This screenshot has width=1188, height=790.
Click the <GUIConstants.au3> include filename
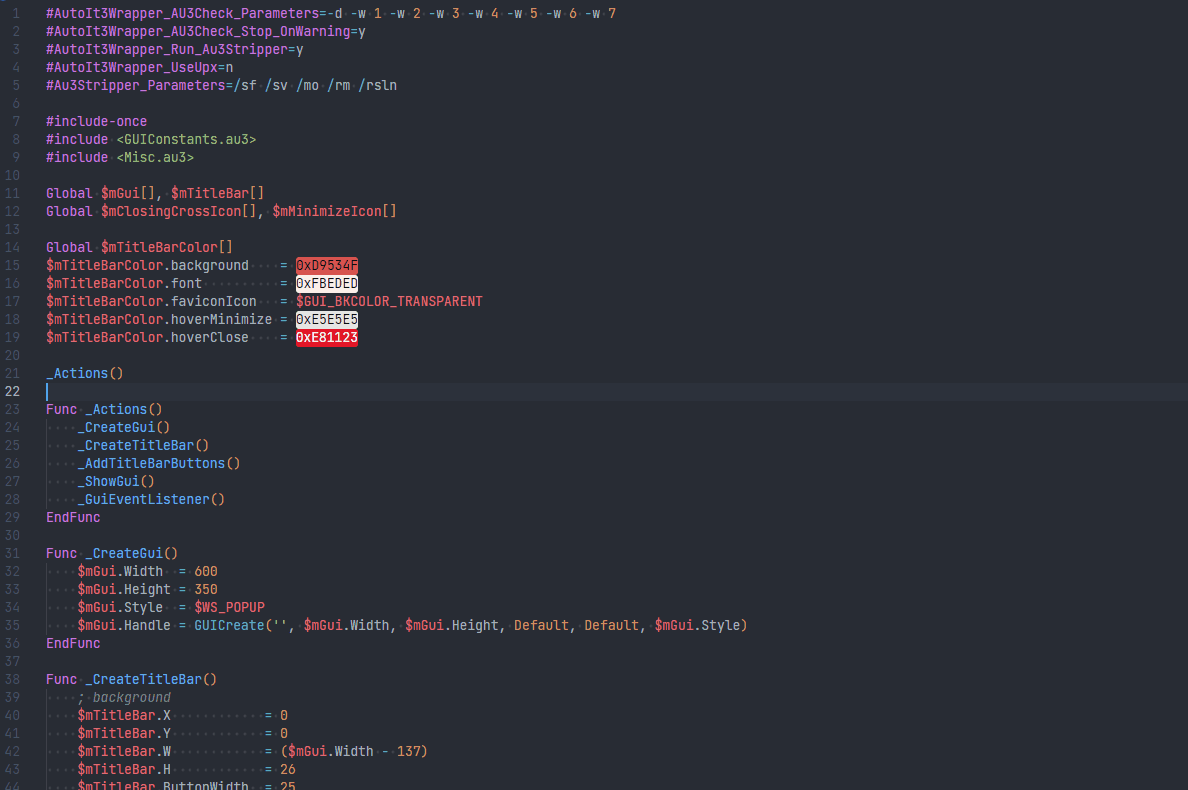[186, 139]
